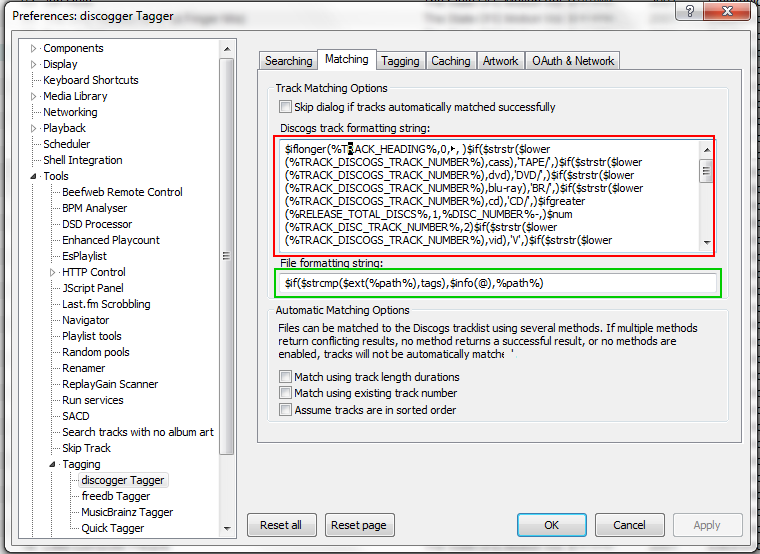Screen dimensions: 760x554
Task: Confirm preferences with OK
Action: click(552, 525)
